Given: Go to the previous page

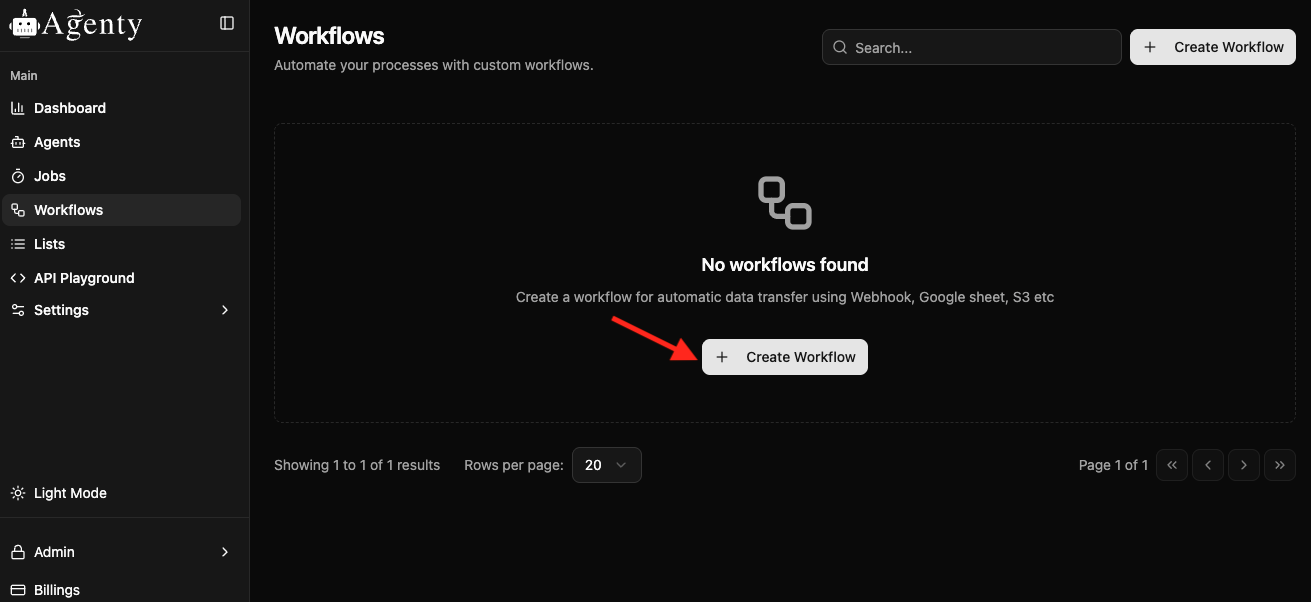Looking at the screenshot, I should [x=1208, y=465].
